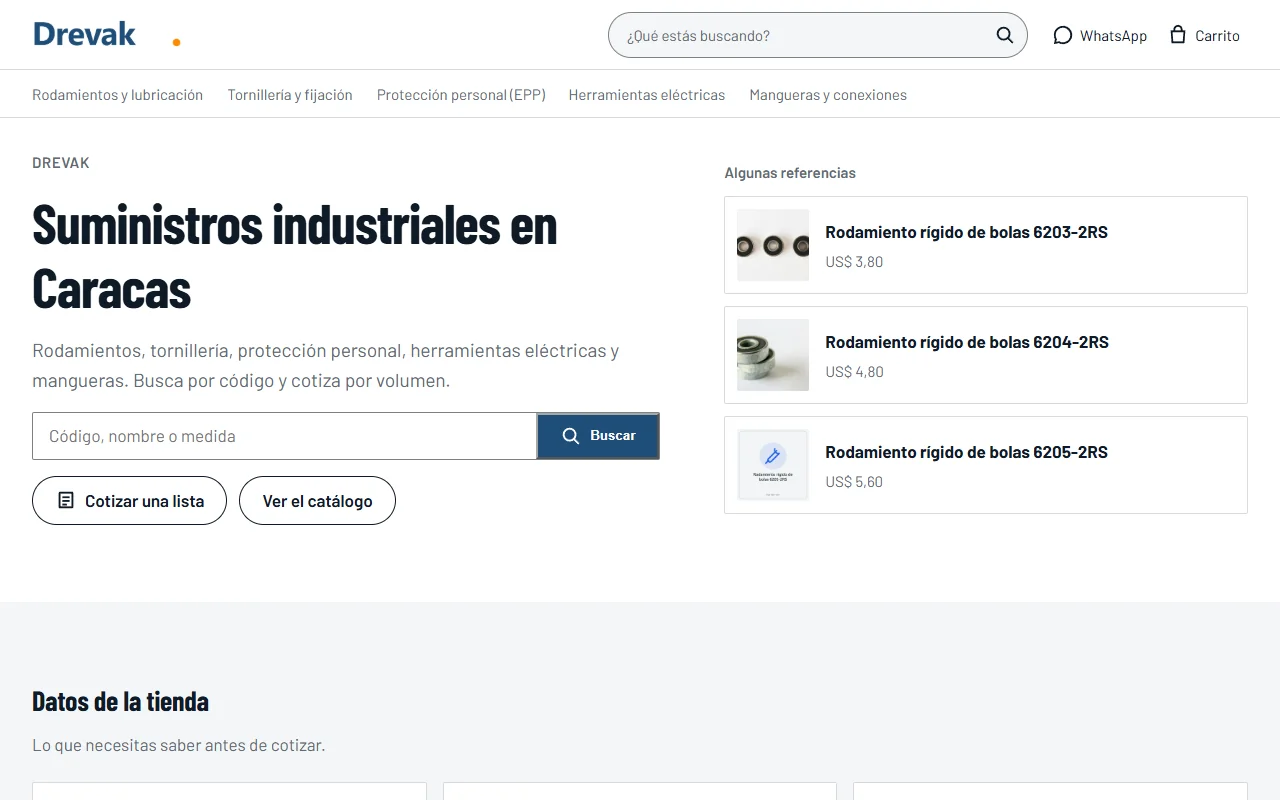Click the list icon in Cotizar una lista
This screenshot has height=800, width=1280.
(x=66, y=500)
